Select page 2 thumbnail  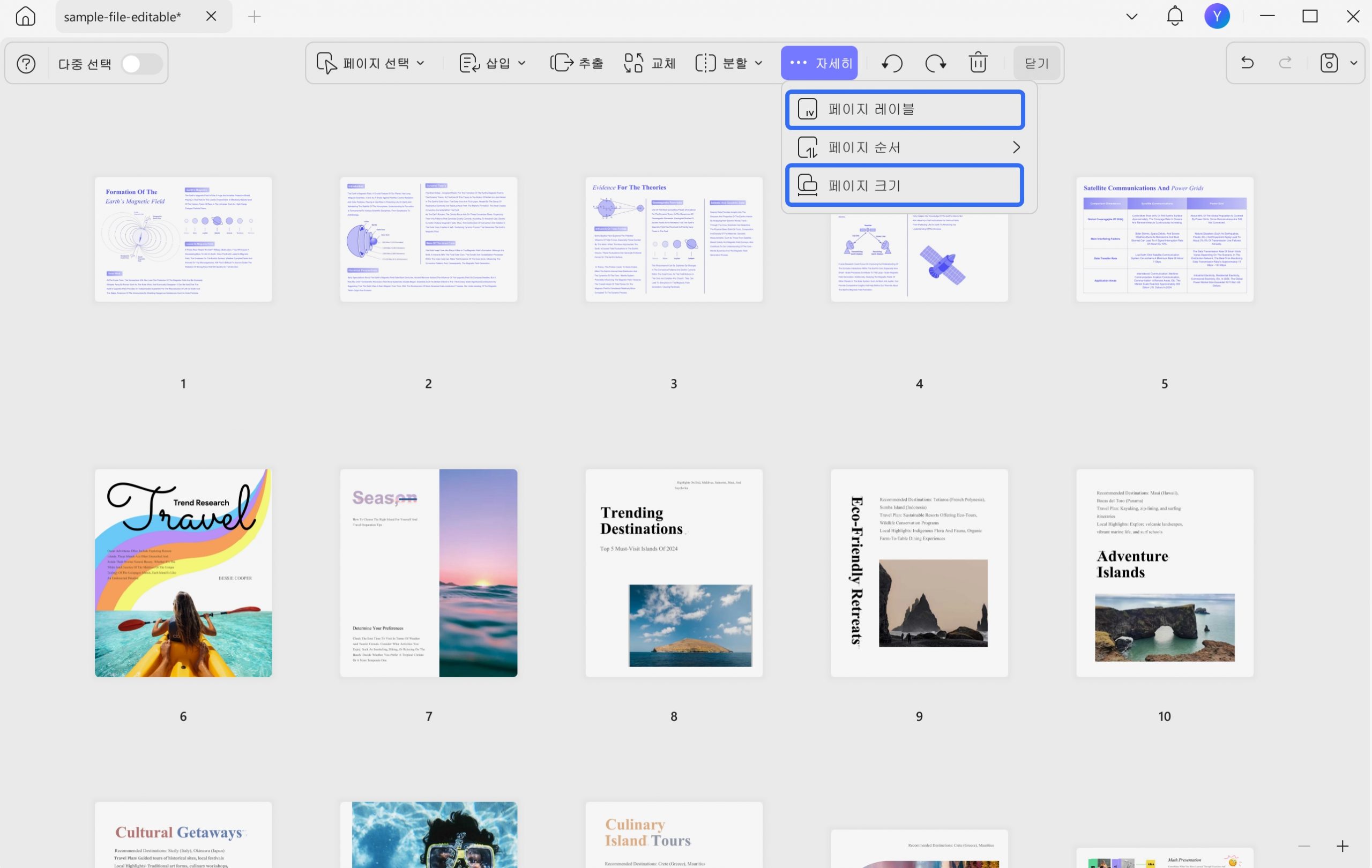(428, 239)
